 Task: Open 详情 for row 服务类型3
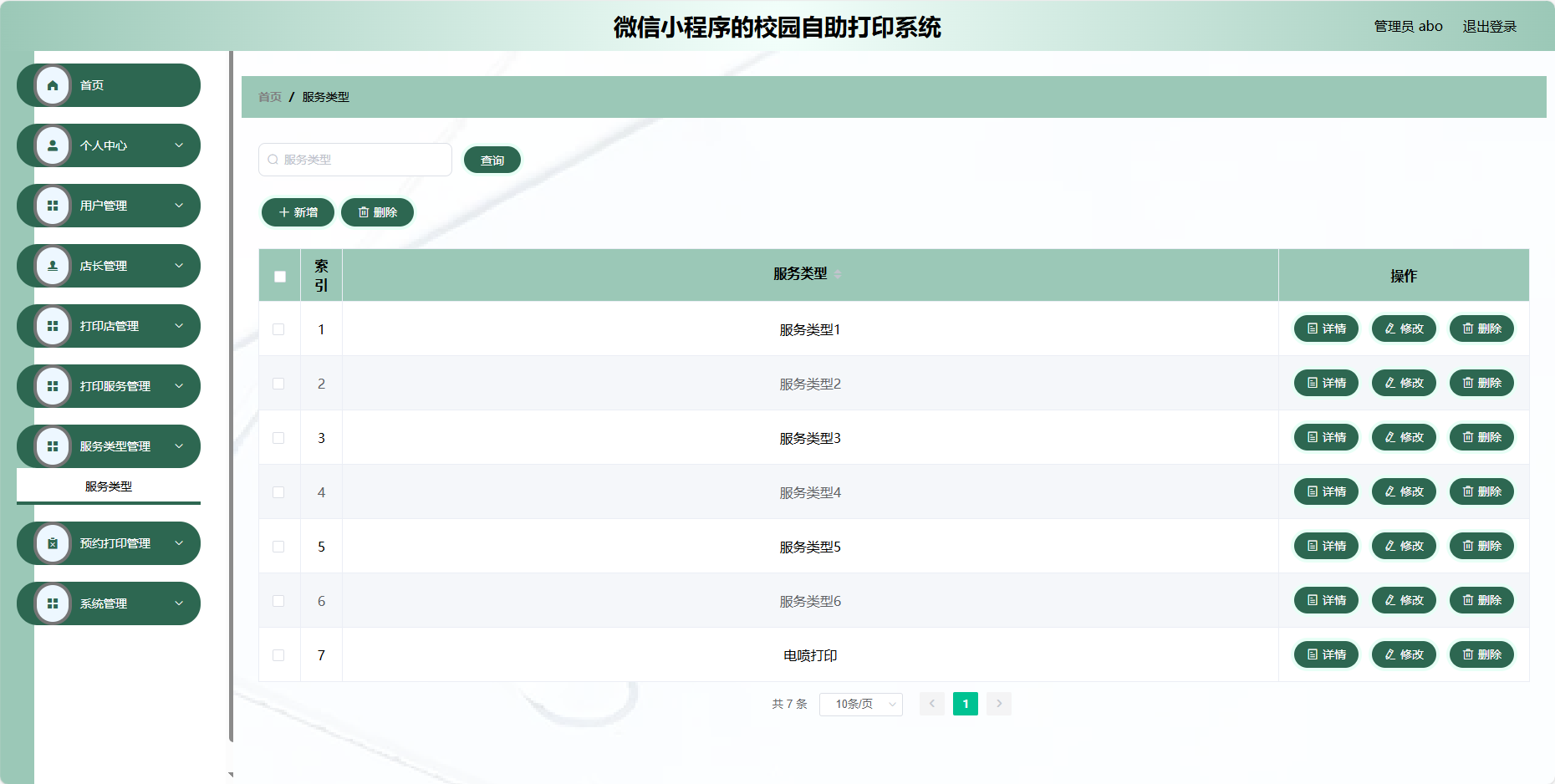point(1326,437)
